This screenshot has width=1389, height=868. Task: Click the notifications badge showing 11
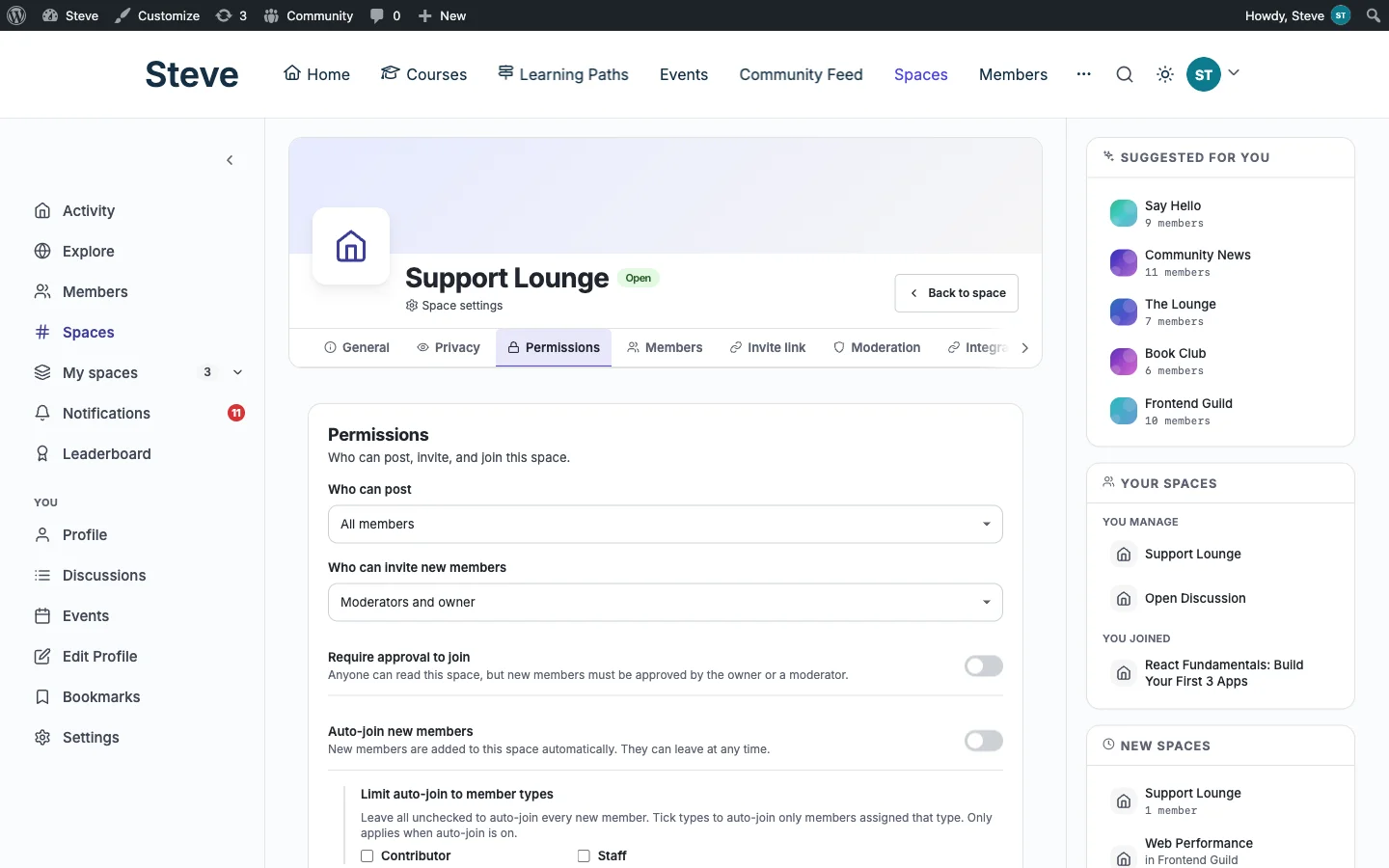[x=236, y=413]
